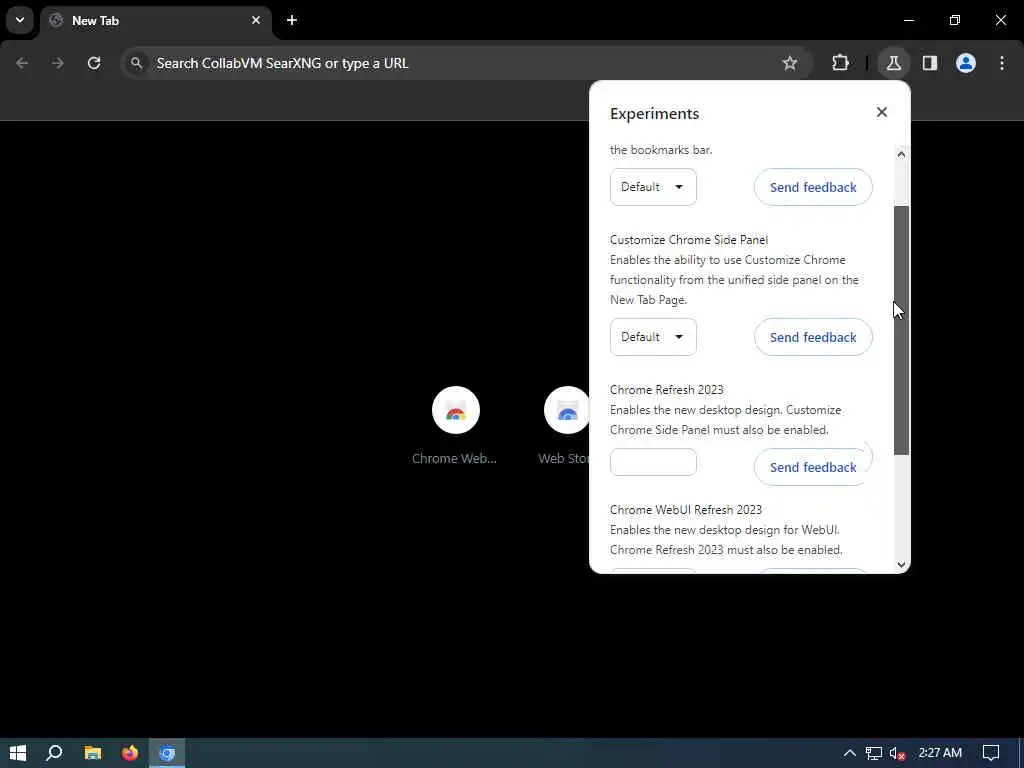Screen dimensions: 1024x768
Task: Toggle the Experiments flask icon
Action: click(894, 63)
